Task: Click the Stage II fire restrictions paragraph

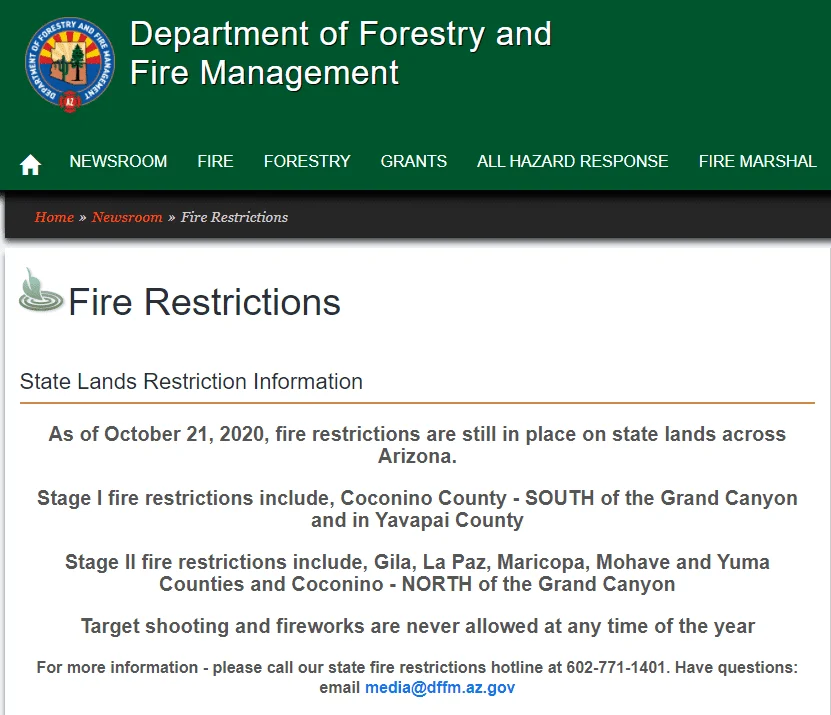Action: point(417,572)
